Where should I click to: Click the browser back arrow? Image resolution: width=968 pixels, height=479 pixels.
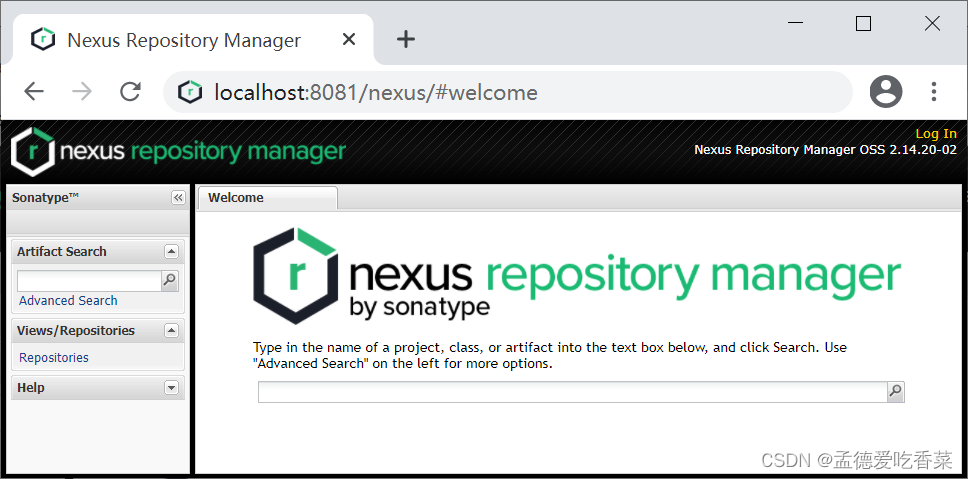(x=34, y=92)
